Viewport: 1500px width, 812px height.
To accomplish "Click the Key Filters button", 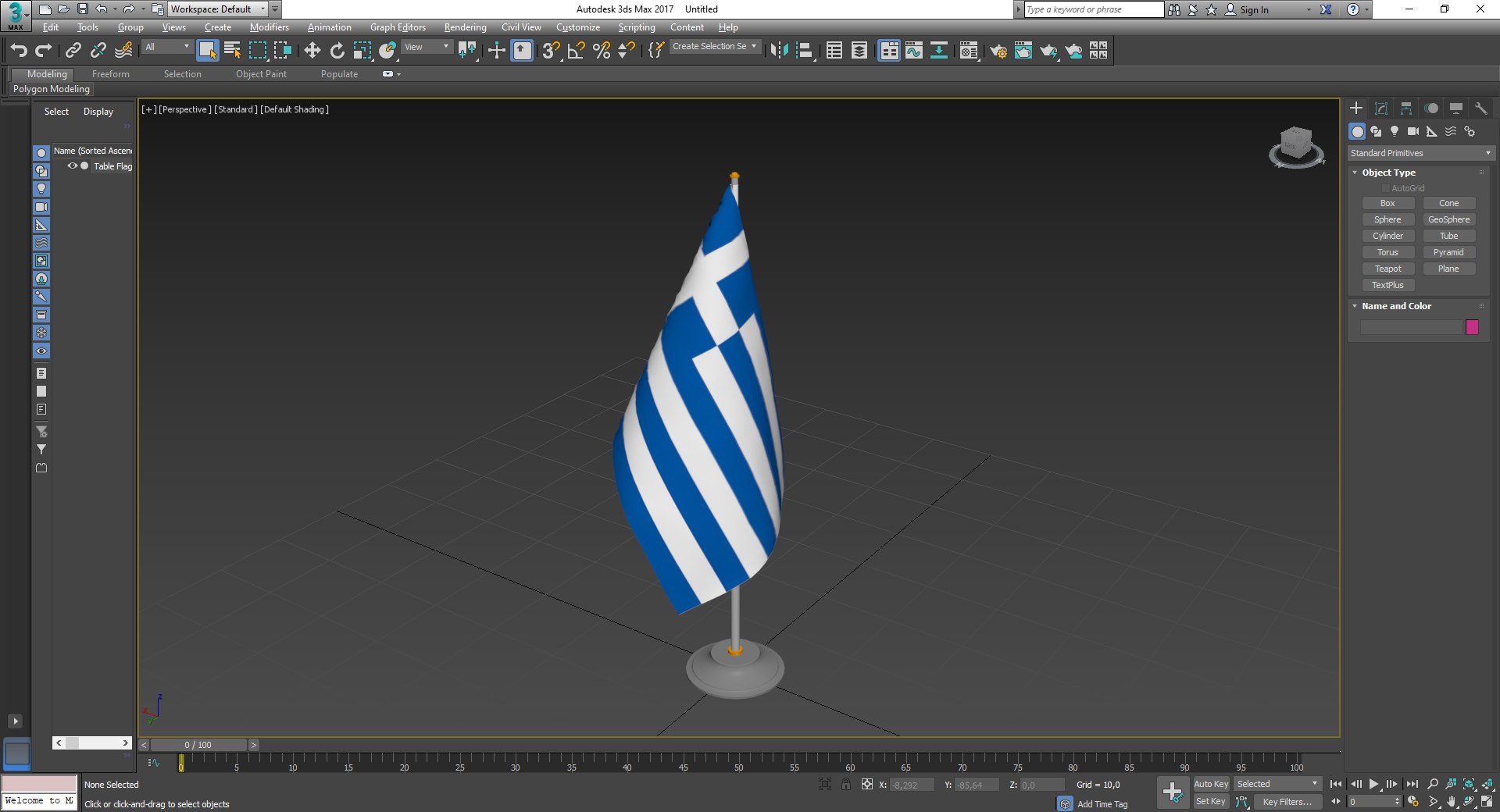I will tap(1287, 802).
